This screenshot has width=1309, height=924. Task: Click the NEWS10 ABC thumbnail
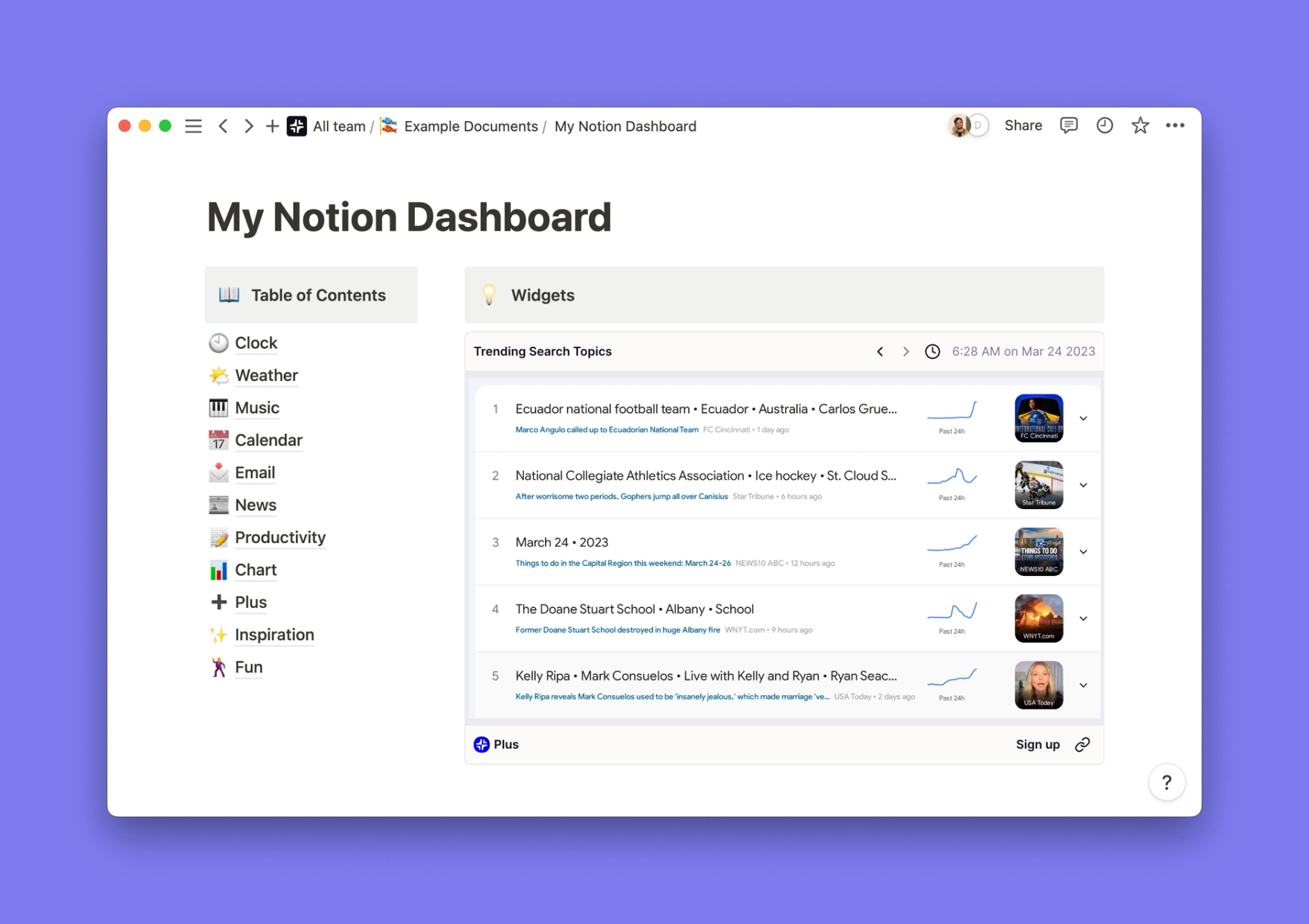(1039, 552)
